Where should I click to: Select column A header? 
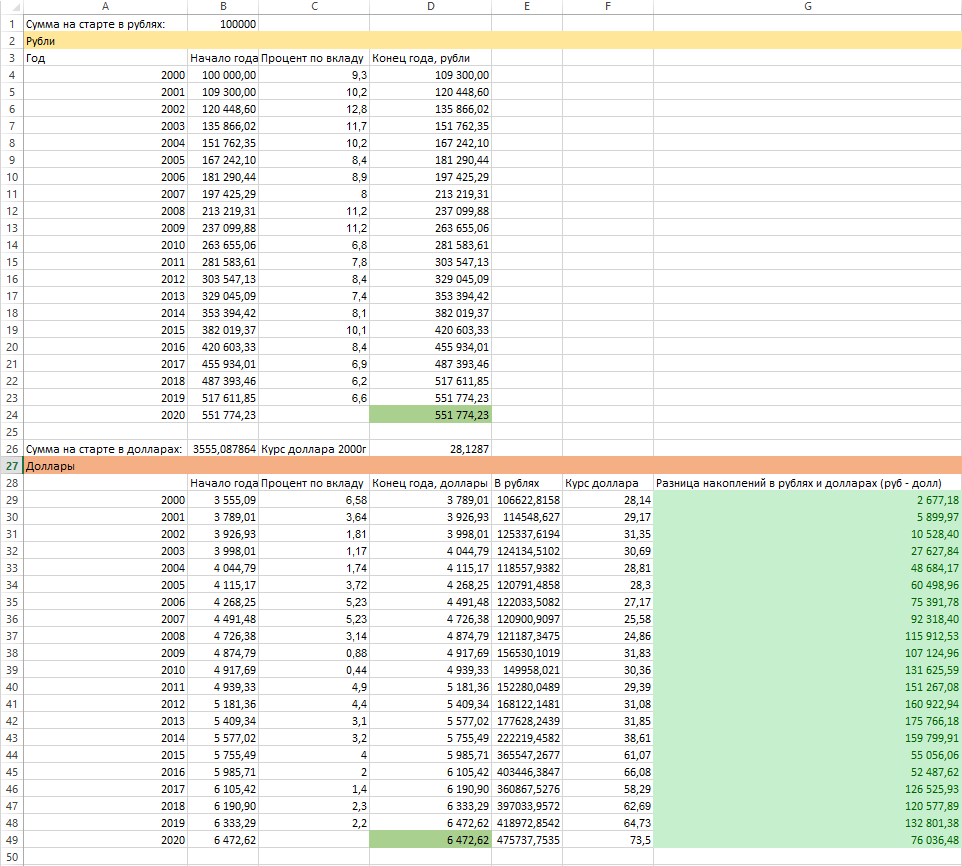(105, 7)
